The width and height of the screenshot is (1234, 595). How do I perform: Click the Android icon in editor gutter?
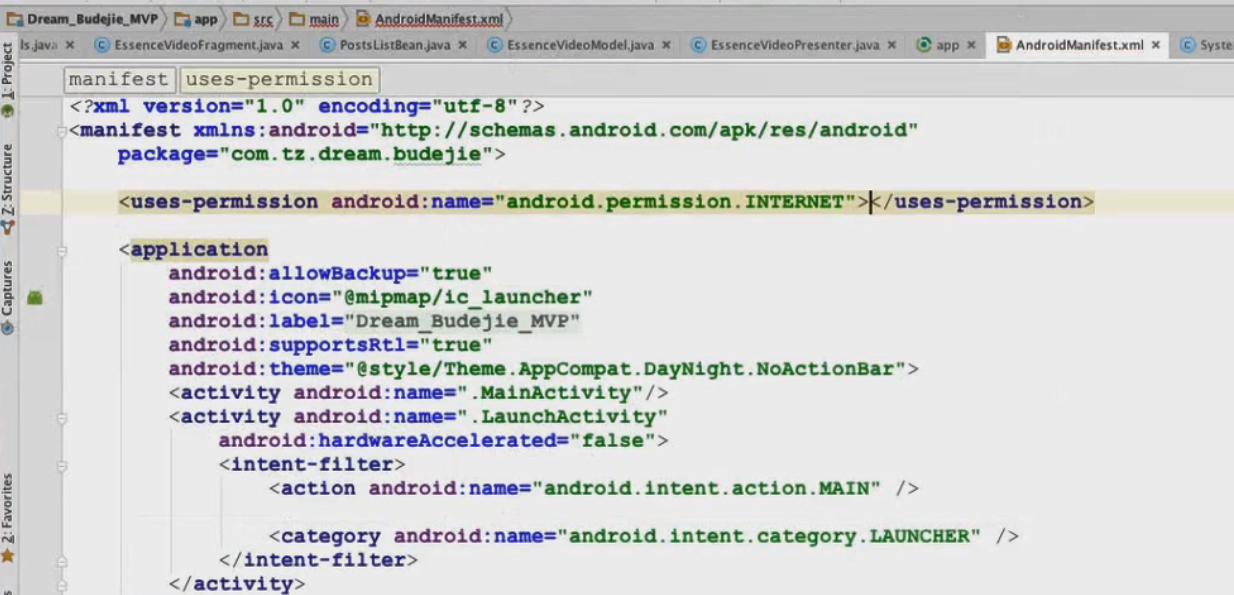[x=35, y=298]
